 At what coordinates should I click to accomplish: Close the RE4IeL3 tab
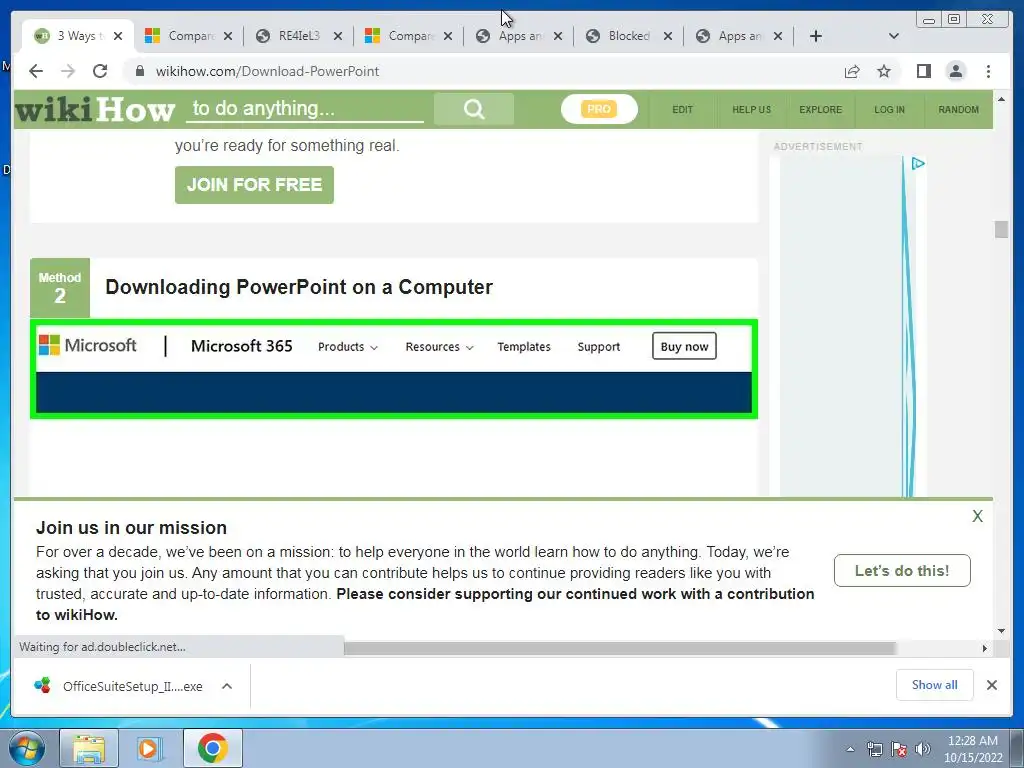[338, 36]
